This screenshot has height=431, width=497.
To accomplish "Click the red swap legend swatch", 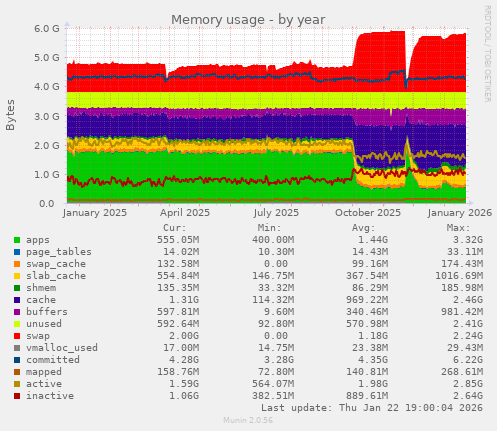I will [17, 336].
